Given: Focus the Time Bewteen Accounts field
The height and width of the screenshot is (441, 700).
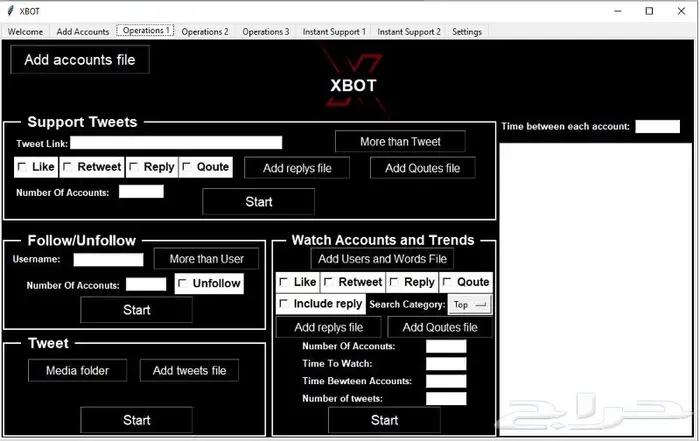Looking at the screenshot, I should tap(446, 381).
